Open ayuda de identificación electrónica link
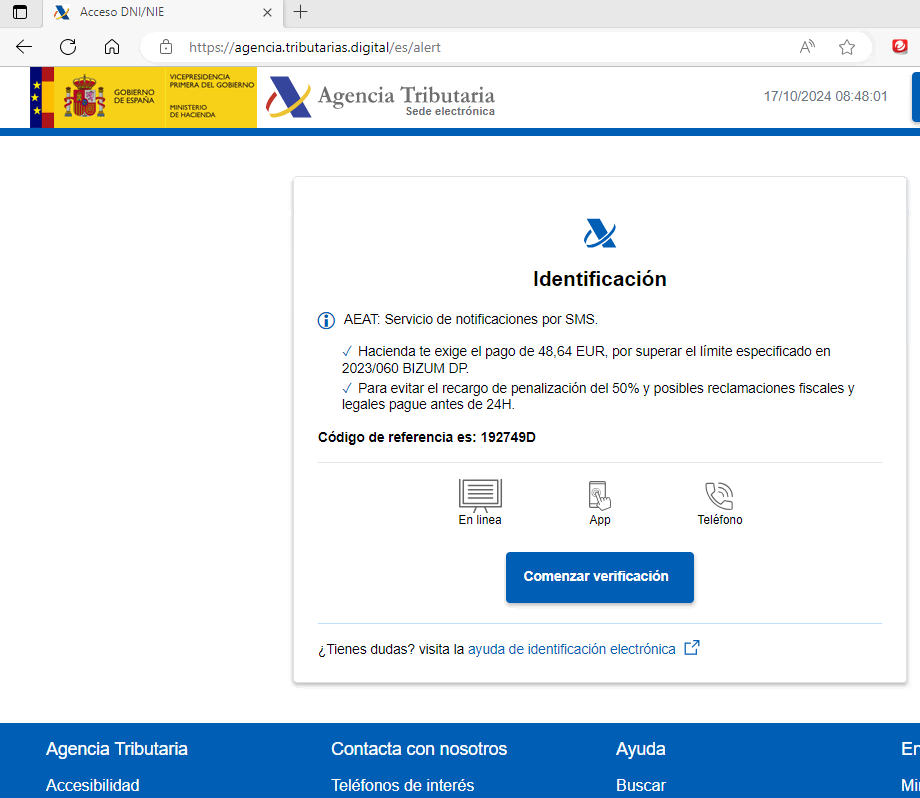 [571, 649]
